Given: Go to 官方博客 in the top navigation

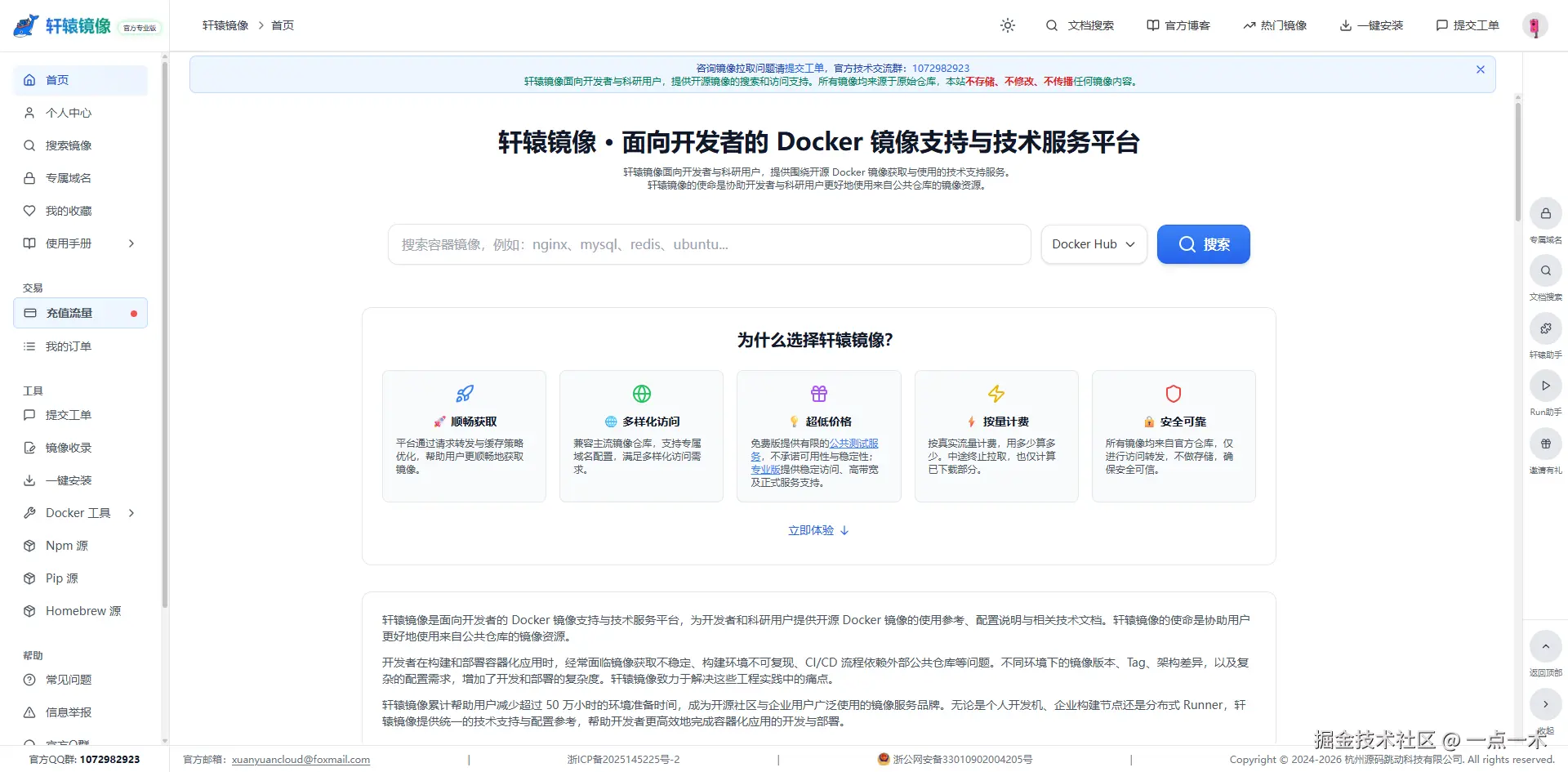Looking at the screenshot, I should [1178, 25].
